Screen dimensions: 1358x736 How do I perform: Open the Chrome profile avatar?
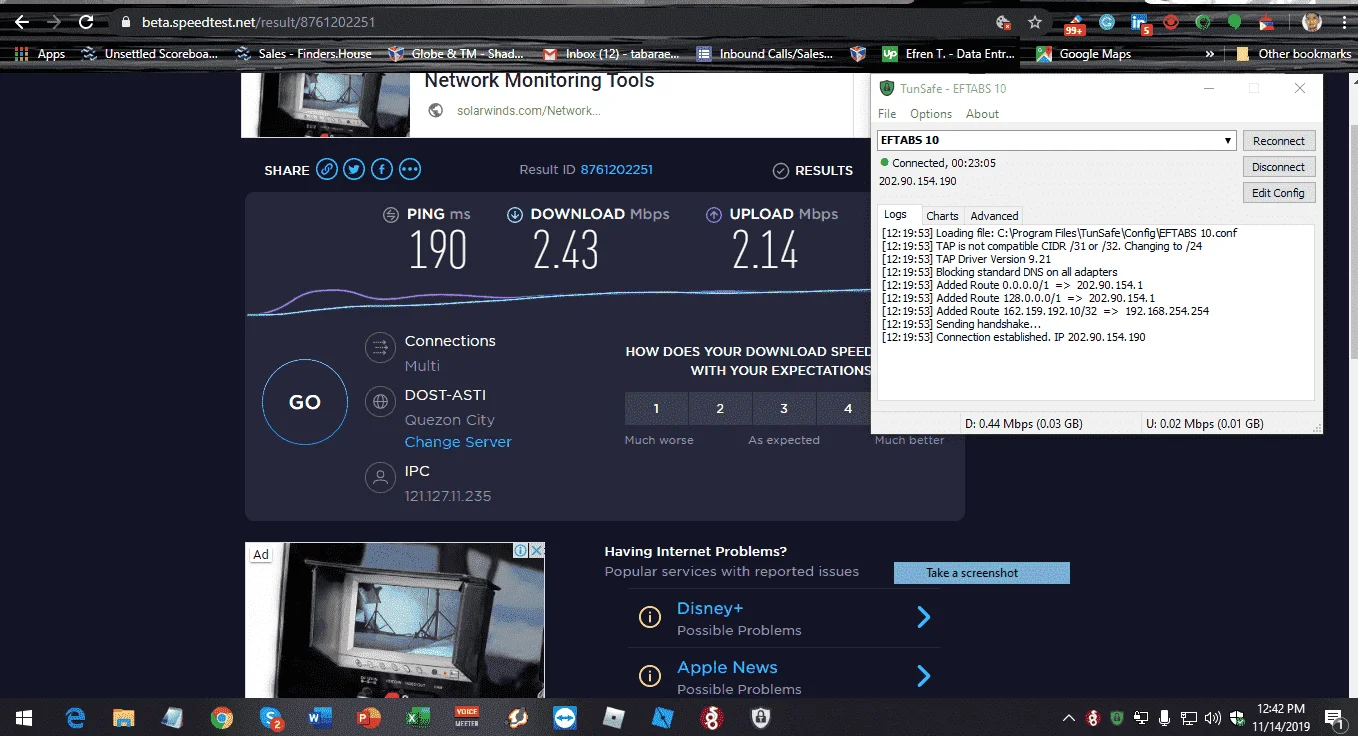tap(1312, 21)
